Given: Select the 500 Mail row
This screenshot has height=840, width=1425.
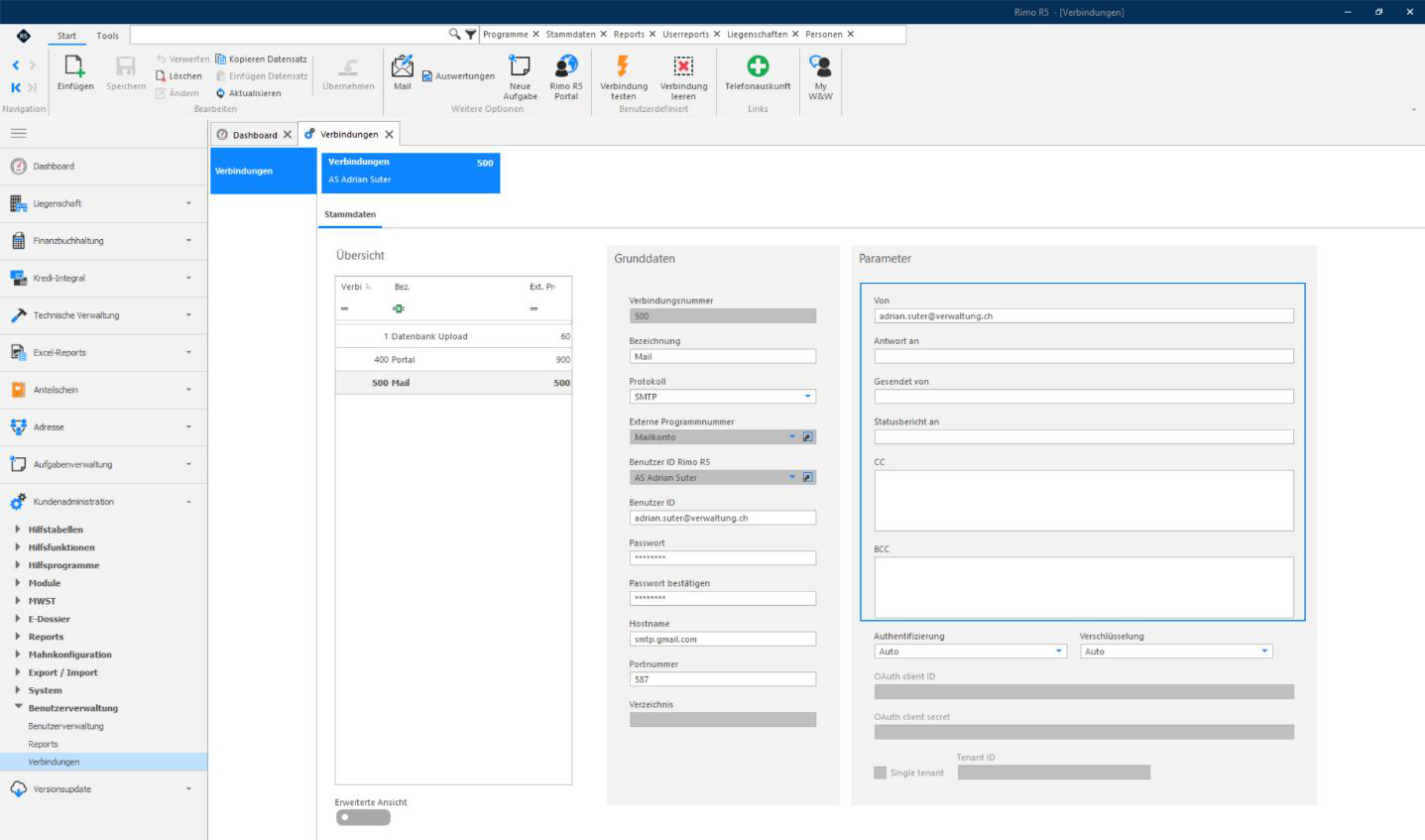Looking at the screenshot, I should [453, 383].
